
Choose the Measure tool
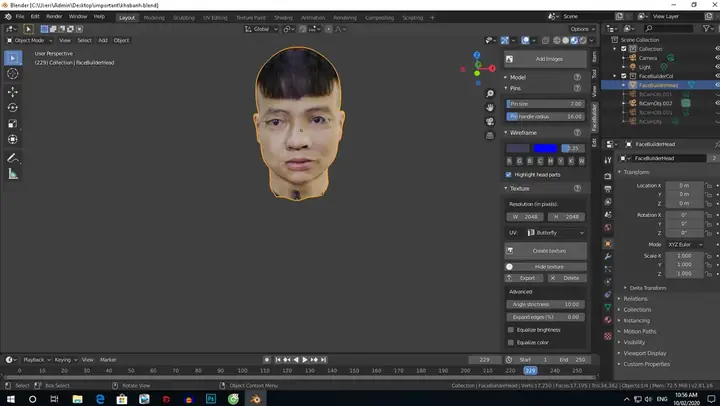[13, 174]
